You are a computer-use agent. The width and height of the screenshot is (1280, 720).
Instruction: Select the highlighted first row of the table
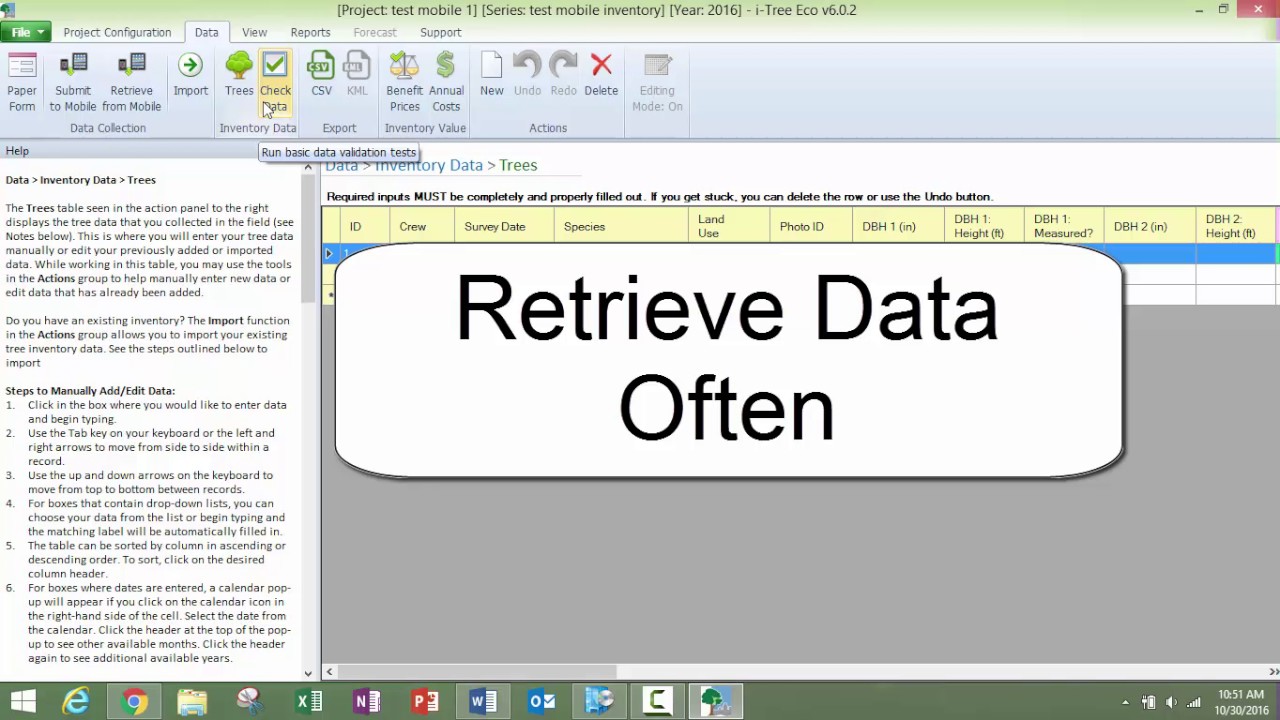330,253
